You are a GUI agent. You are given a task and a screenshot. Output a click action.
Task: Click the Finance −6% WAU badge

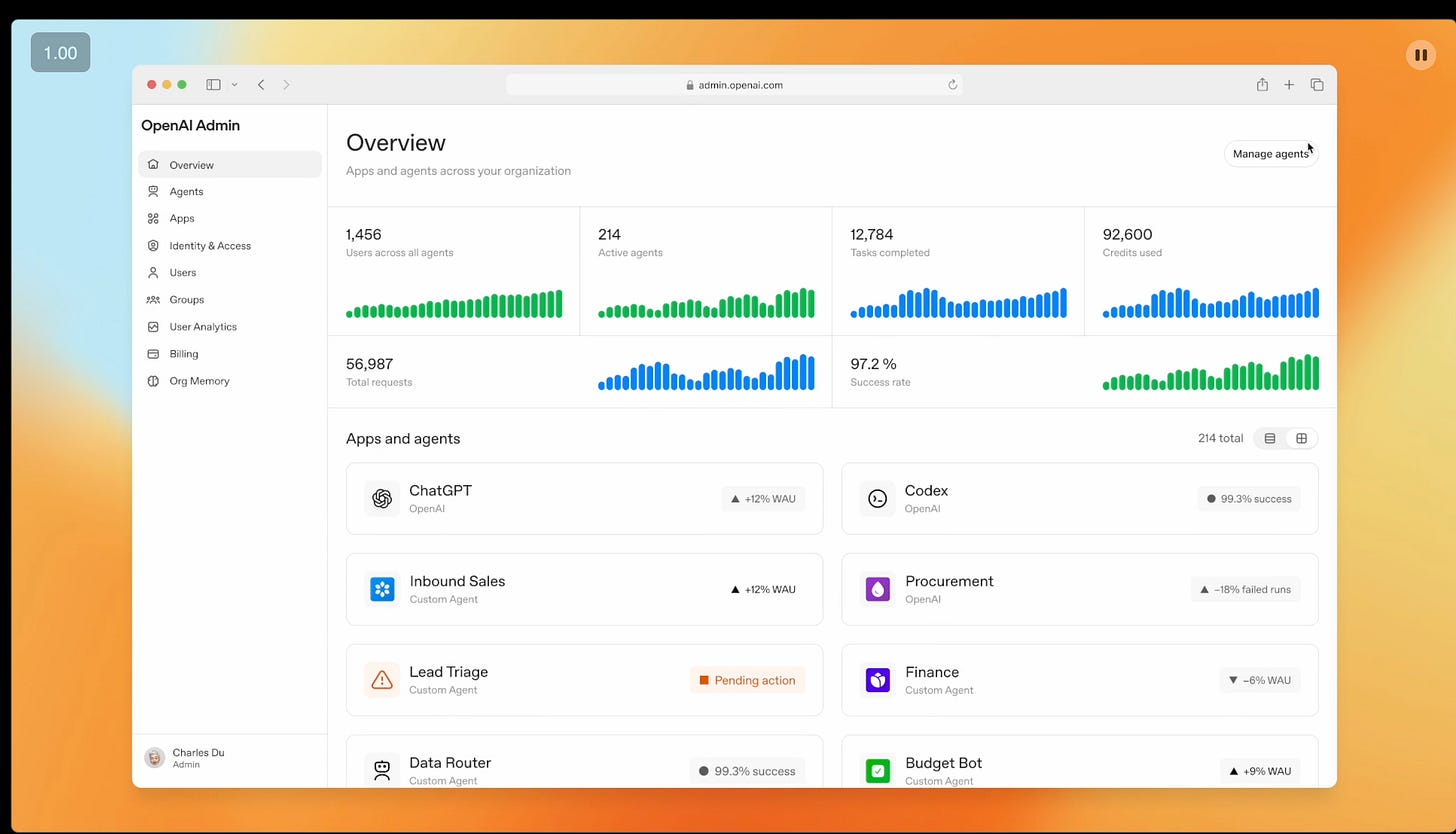[1260, 680]
